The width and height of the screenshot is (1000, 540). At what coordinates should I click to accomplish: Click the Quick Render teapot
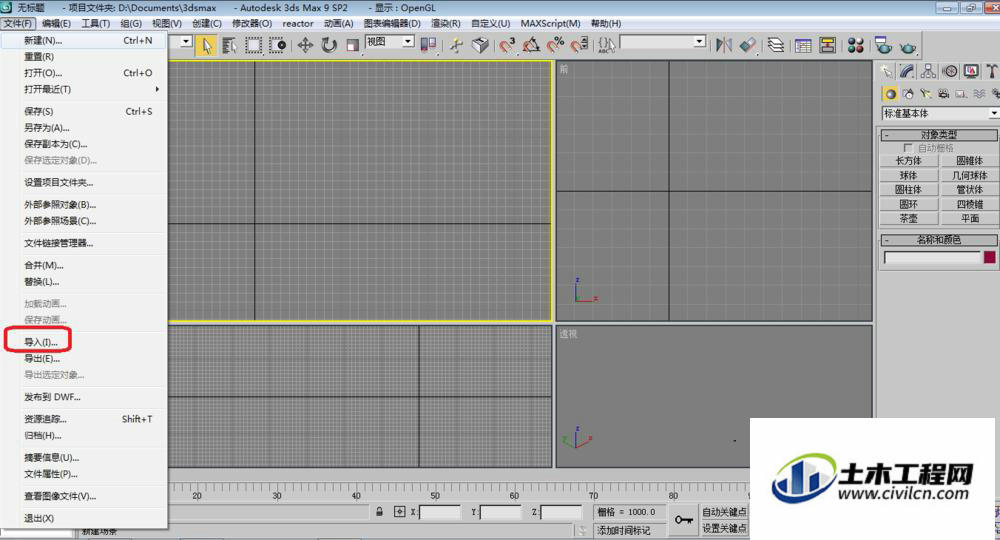click(908, 47)
